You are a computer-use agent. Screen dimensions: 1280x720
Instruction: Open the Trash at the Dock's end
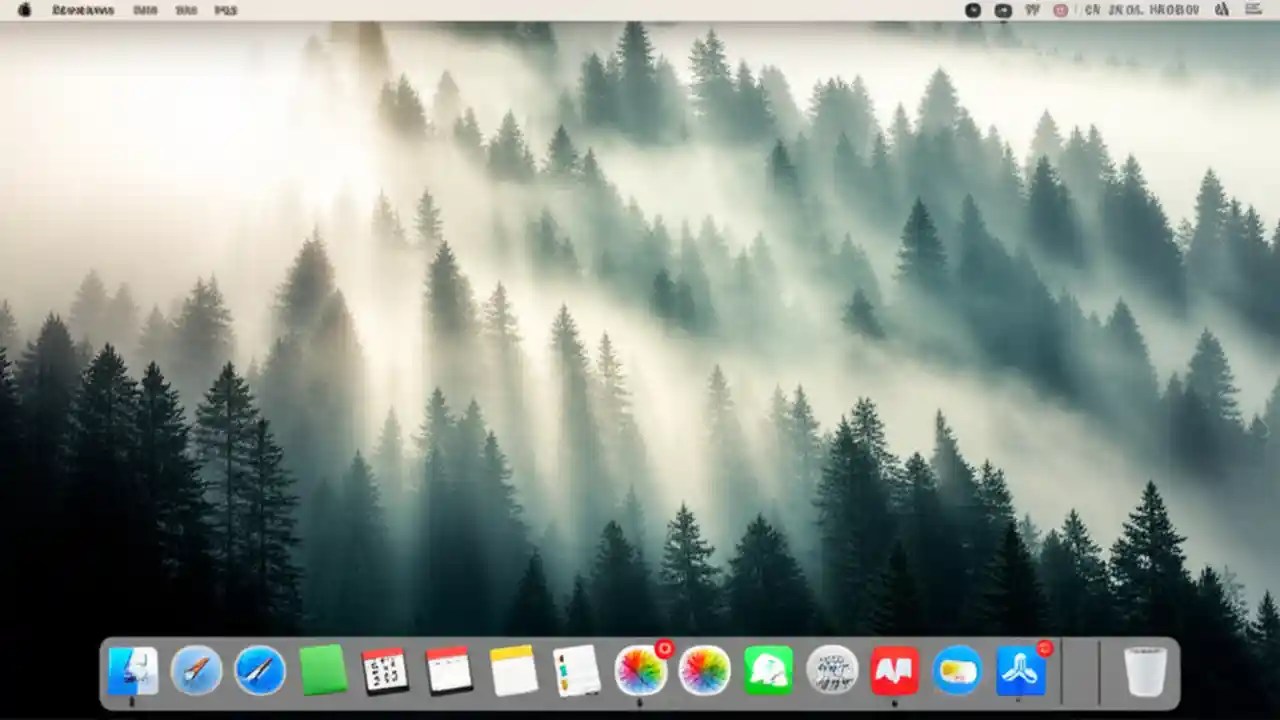tap(1146, 670)
